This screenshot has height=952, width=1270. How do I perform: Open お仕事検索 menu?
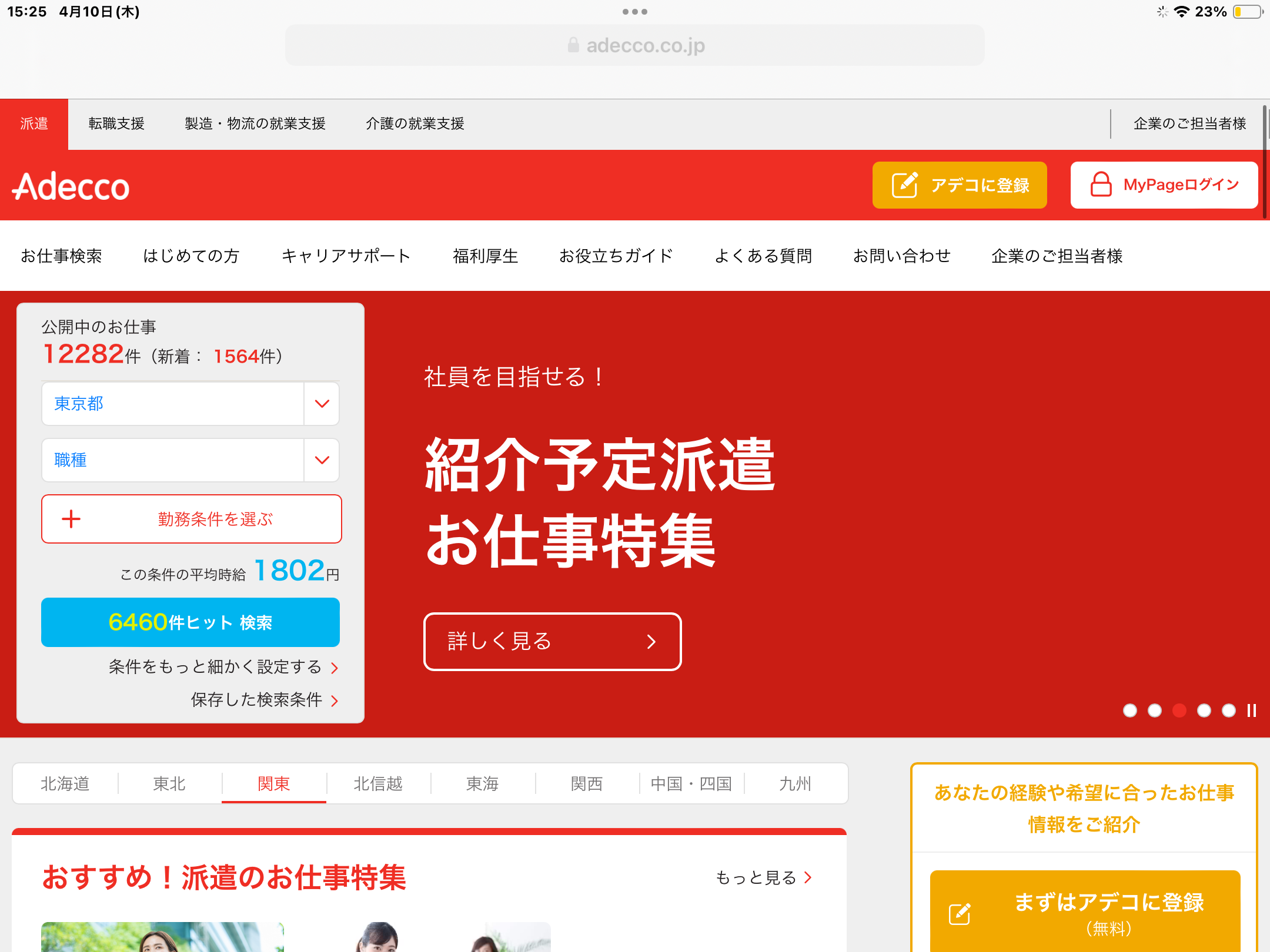[61, 256]
